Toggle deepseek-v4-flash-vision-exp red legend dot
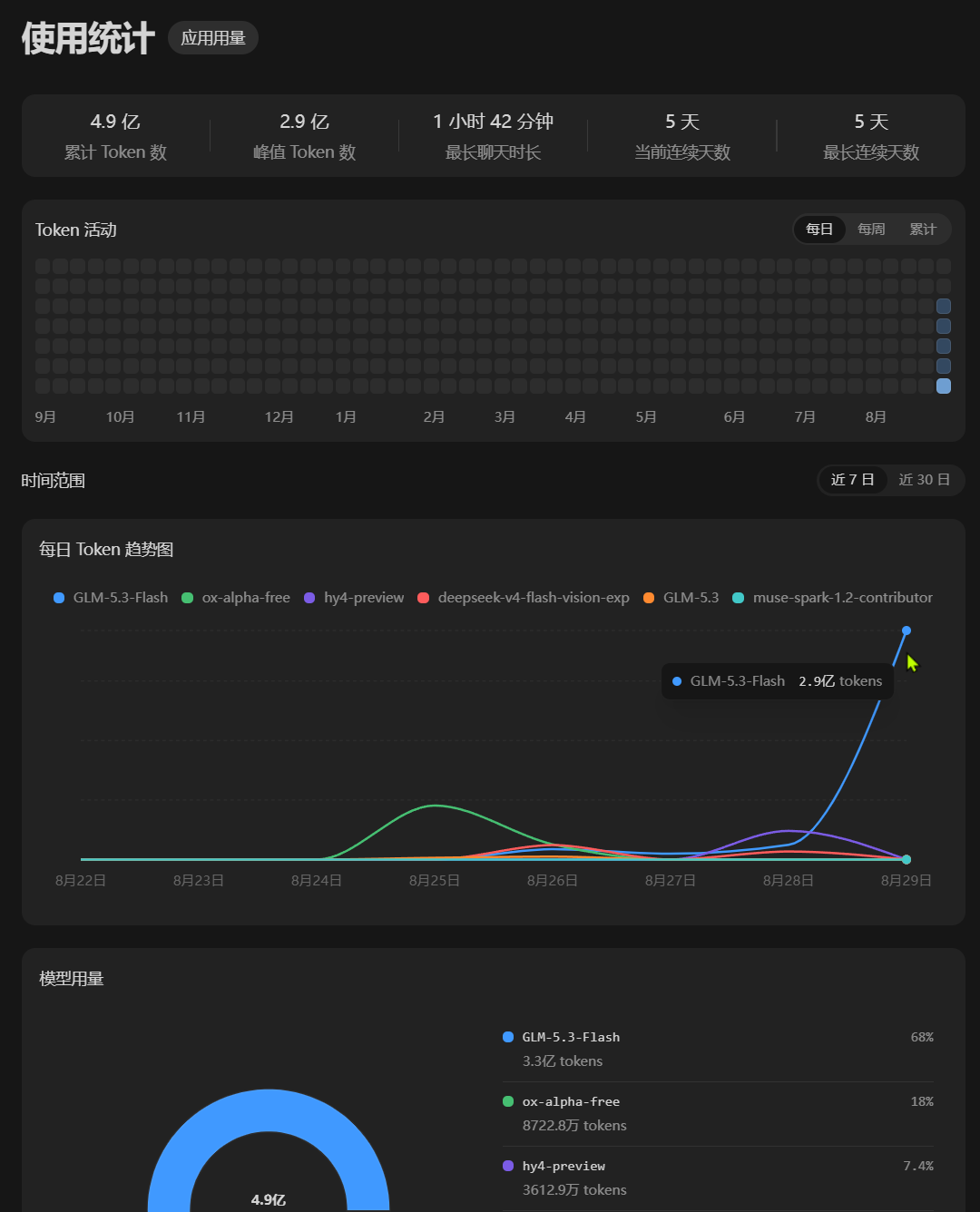 click(423, 598)
